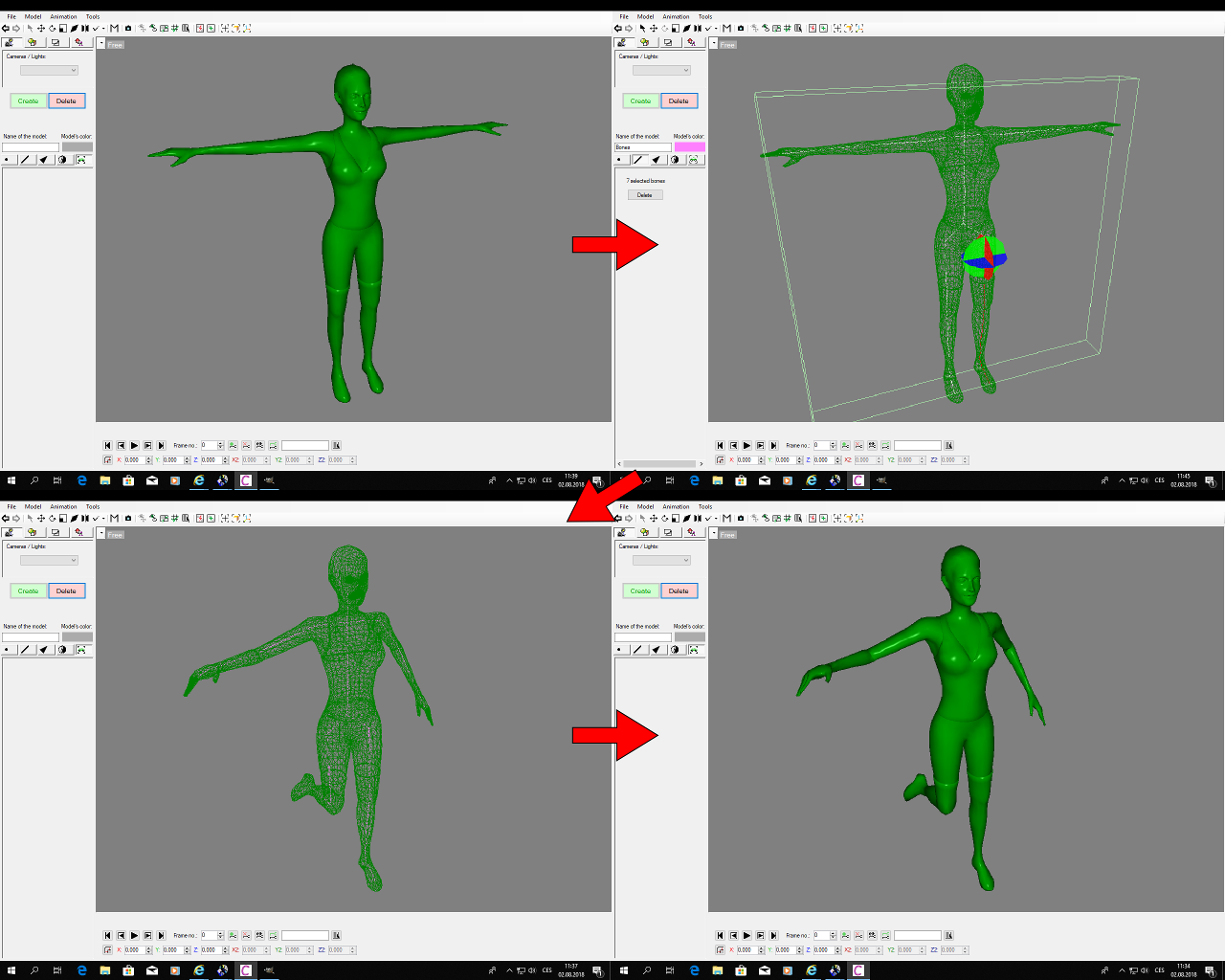This screenshot has height=980, width=1225.
Task: Click the camera snapshot icon in top-left toolbar
Action: pyautogui.click(x=127, y=28)
